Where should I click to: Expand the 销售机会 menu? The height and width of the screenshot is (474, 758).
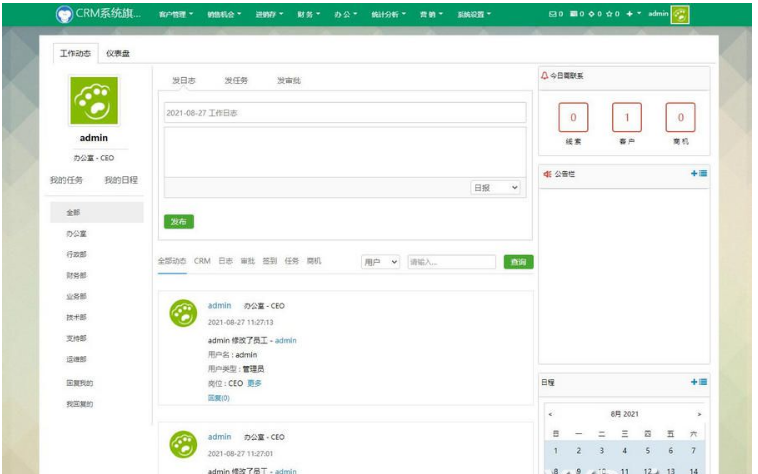[x=224, y=14]
